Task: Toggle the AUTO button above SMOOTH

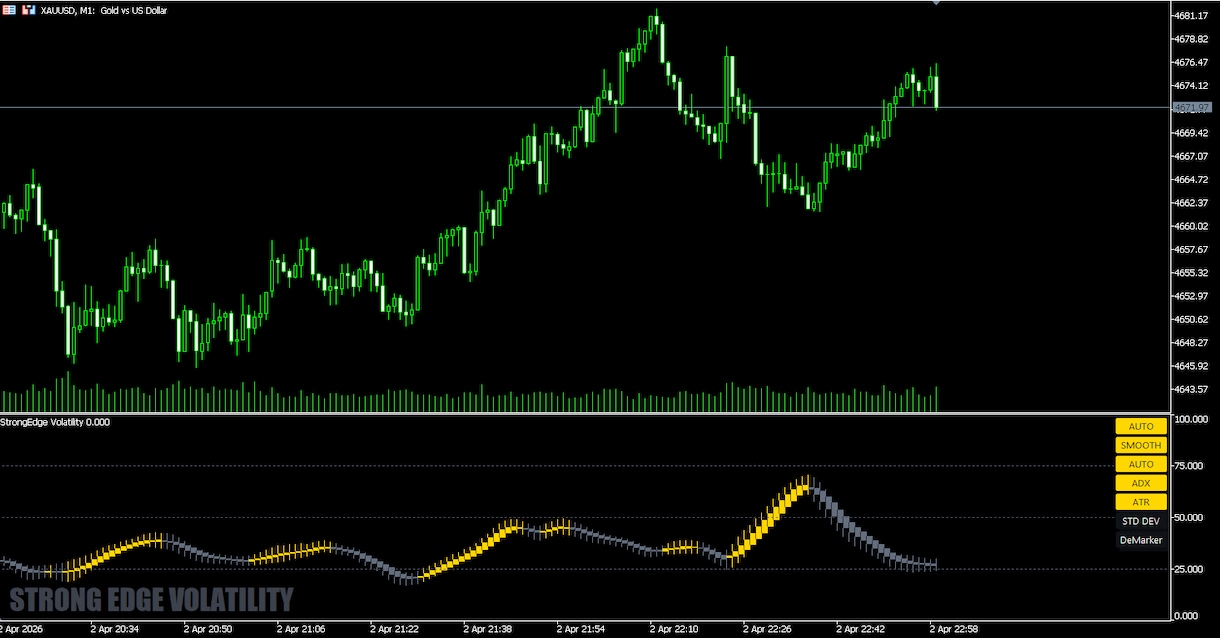Action: (x=1141, y=426)
